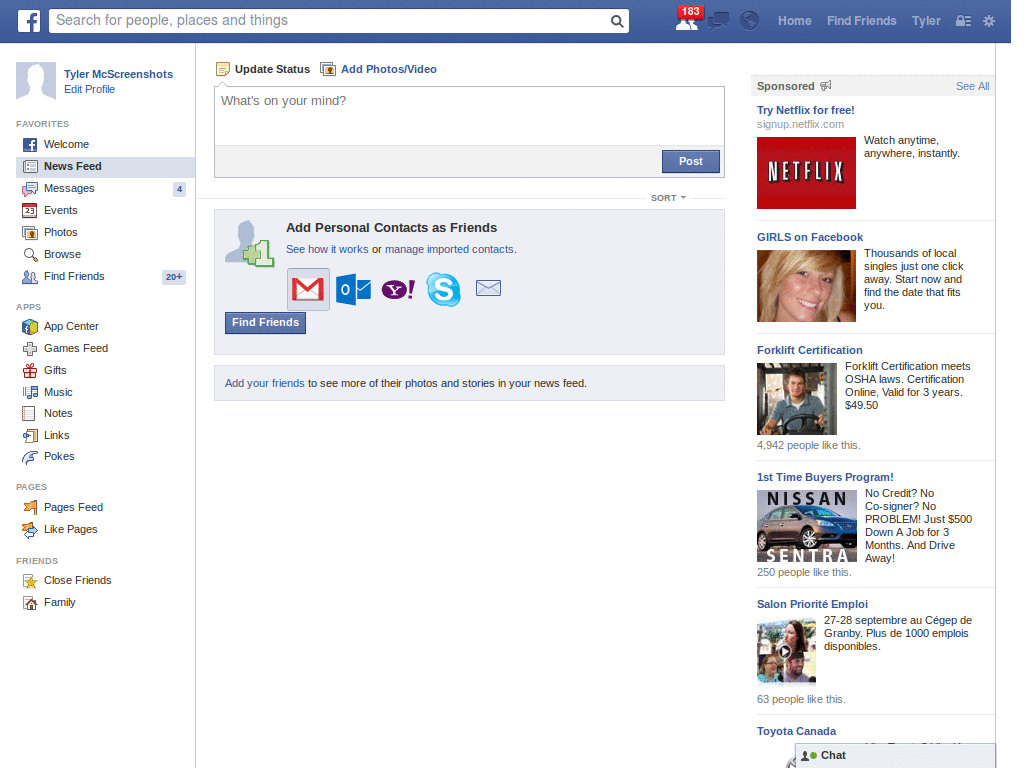Click the Welcome sidebar icon
The height and width of the screenshot is (768, 1024).
30,144
